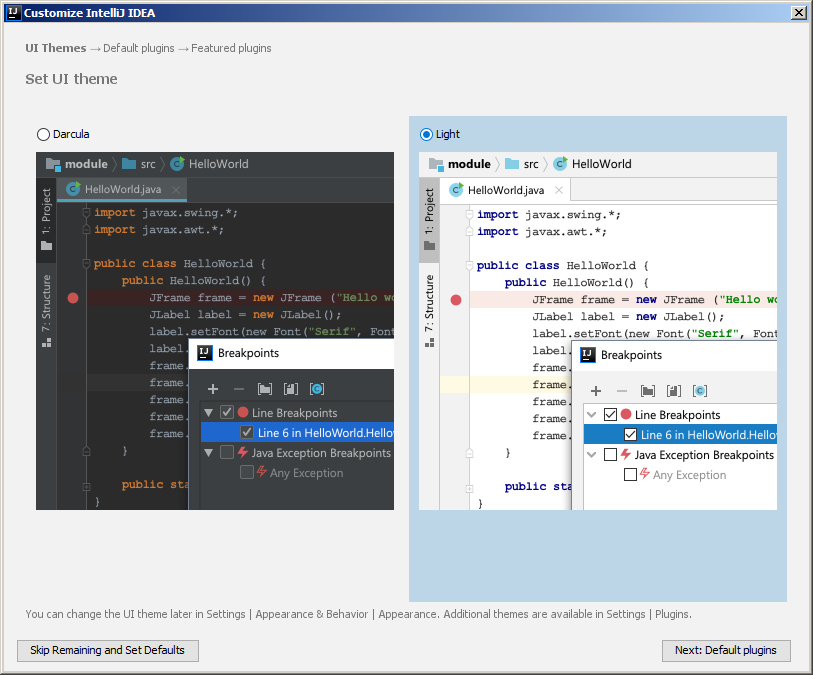This screenshot has height=675, width=813.
Task: Click add breakpoint plus in Light preview
Action: click(x=596, y=391)
